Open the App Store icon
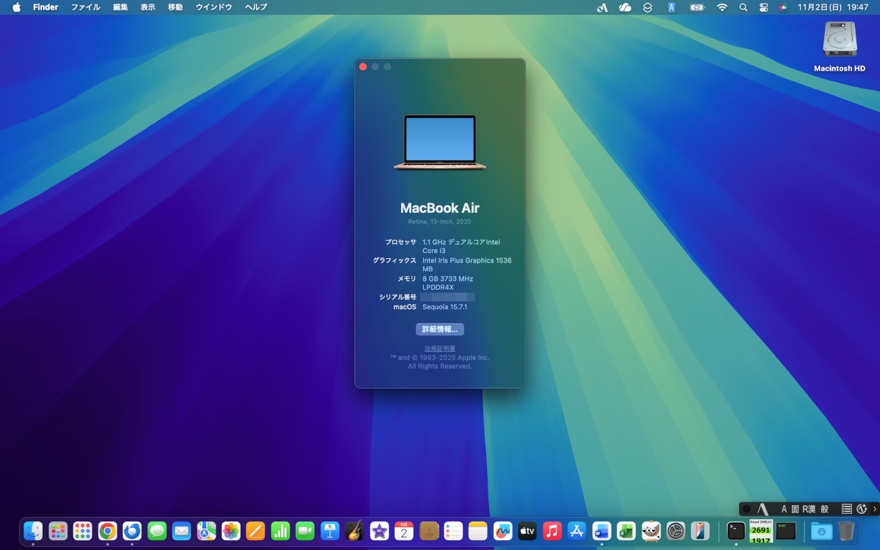The image size is (880, 550). (577, 531)
